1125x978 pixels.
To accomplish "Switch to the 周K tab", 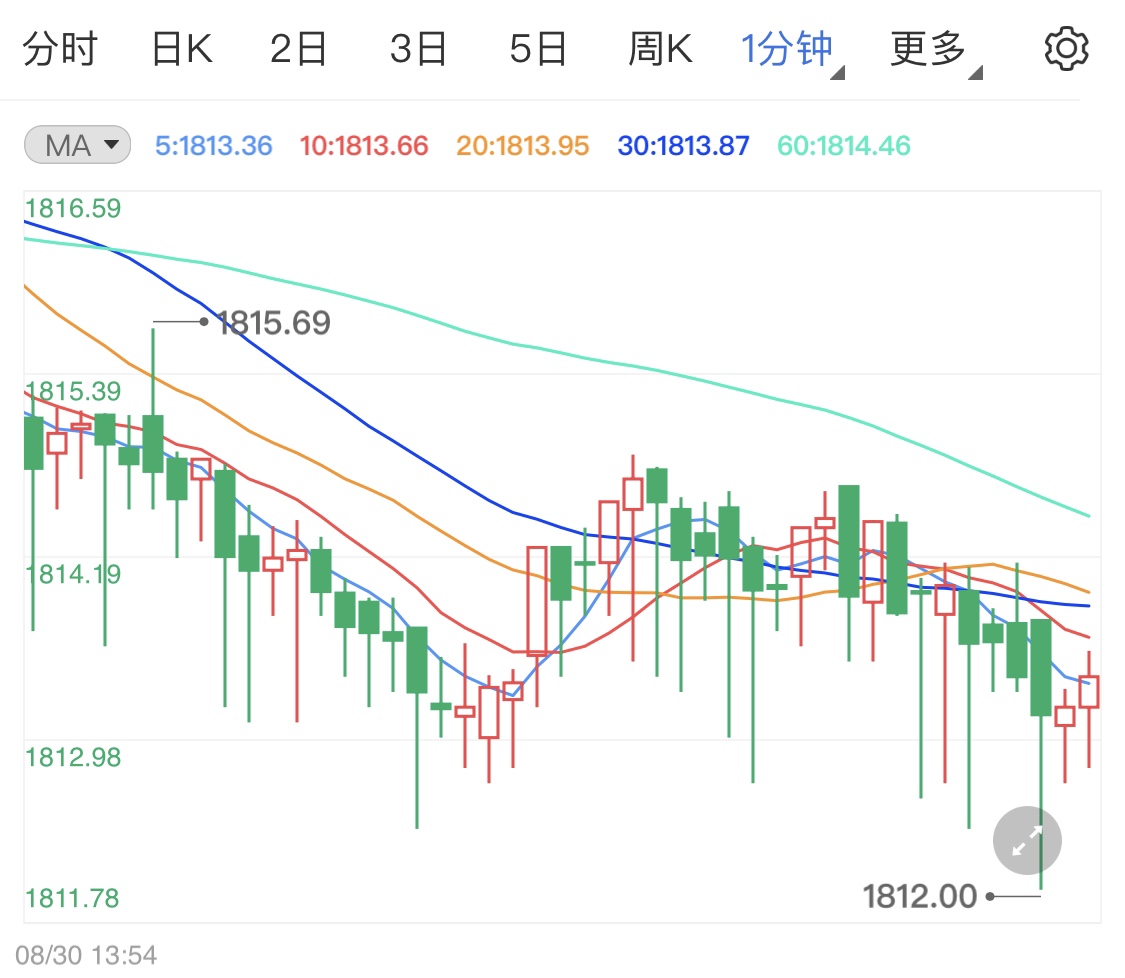I will point(660,49).
